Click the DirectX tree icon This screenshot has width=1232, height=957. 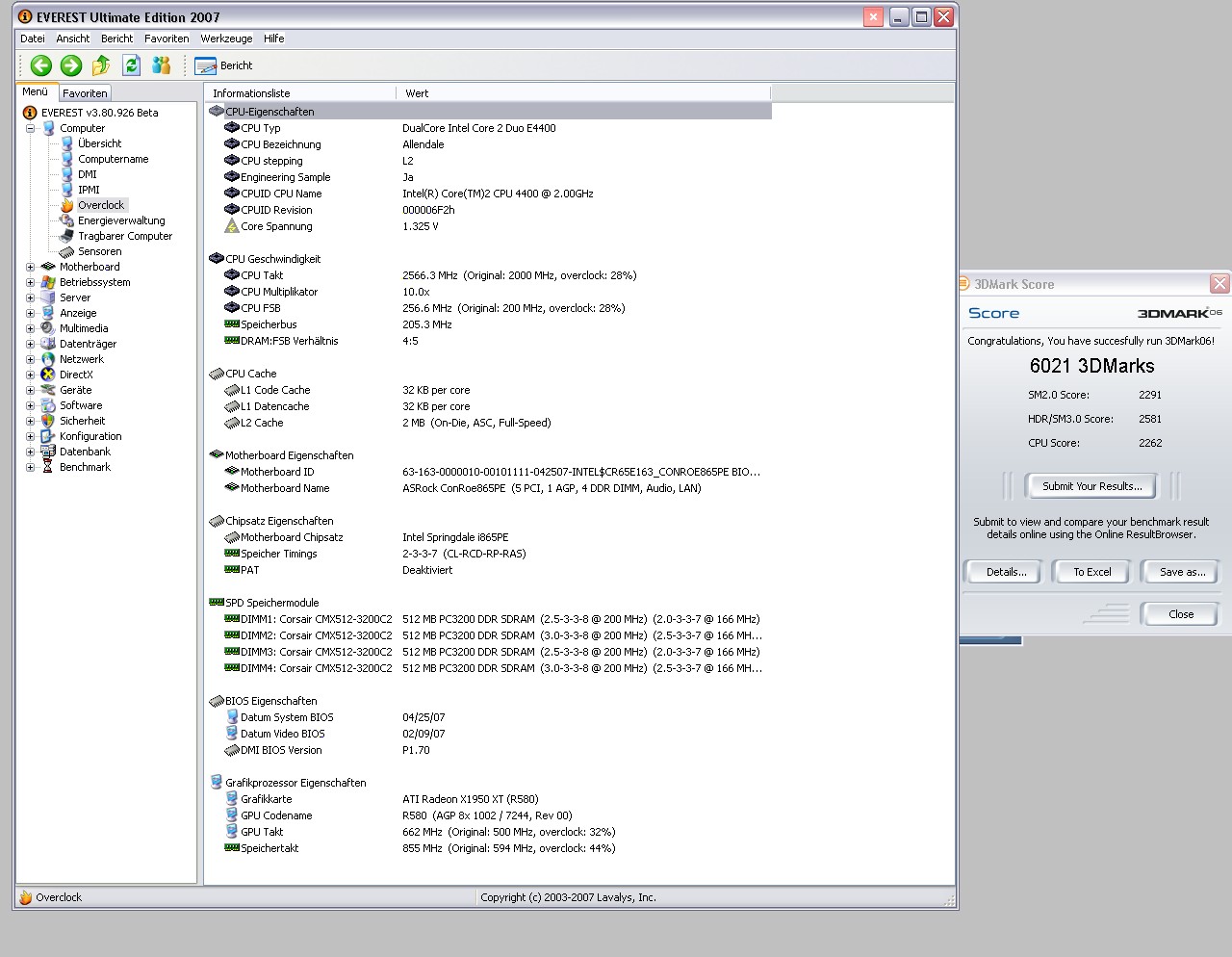click(x=48, y=375)
